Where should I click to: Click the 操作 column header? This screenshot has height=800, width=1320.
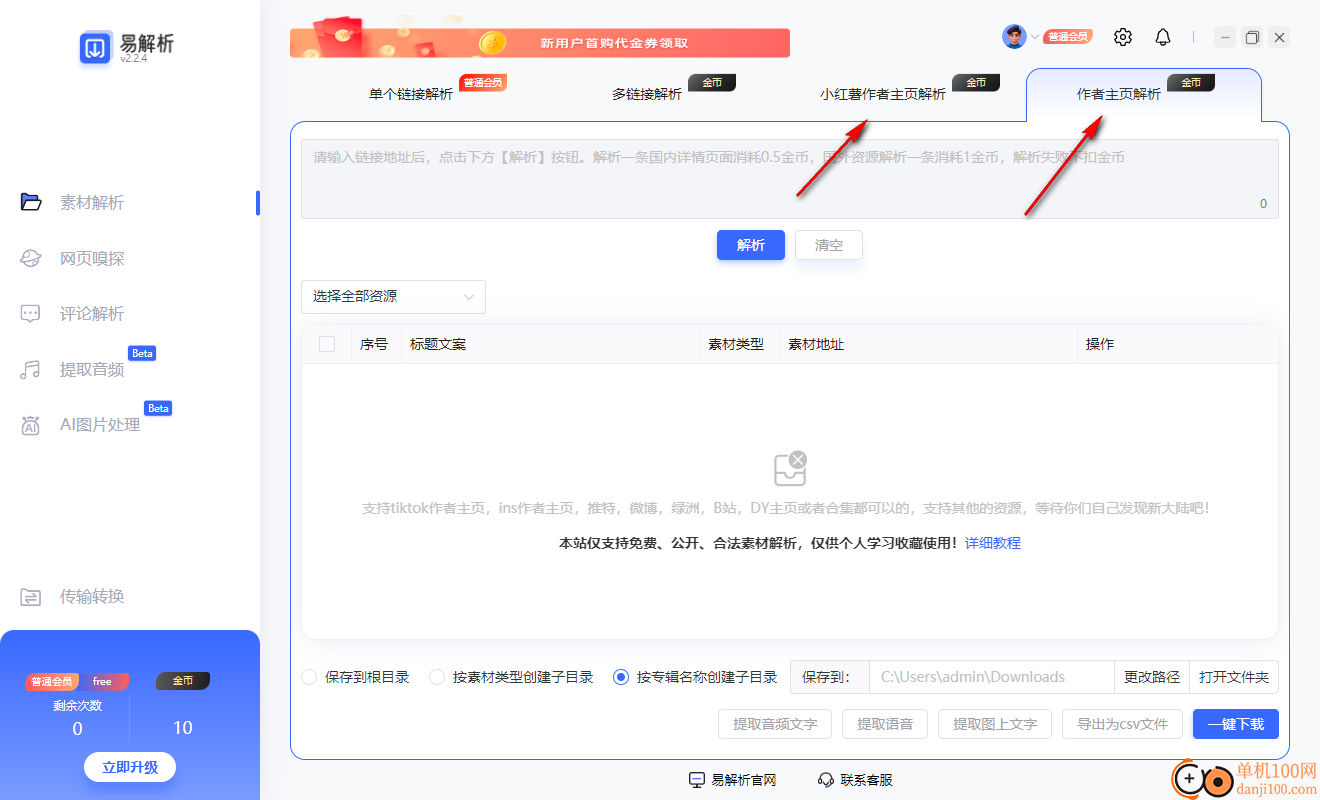click(1100, 344)
